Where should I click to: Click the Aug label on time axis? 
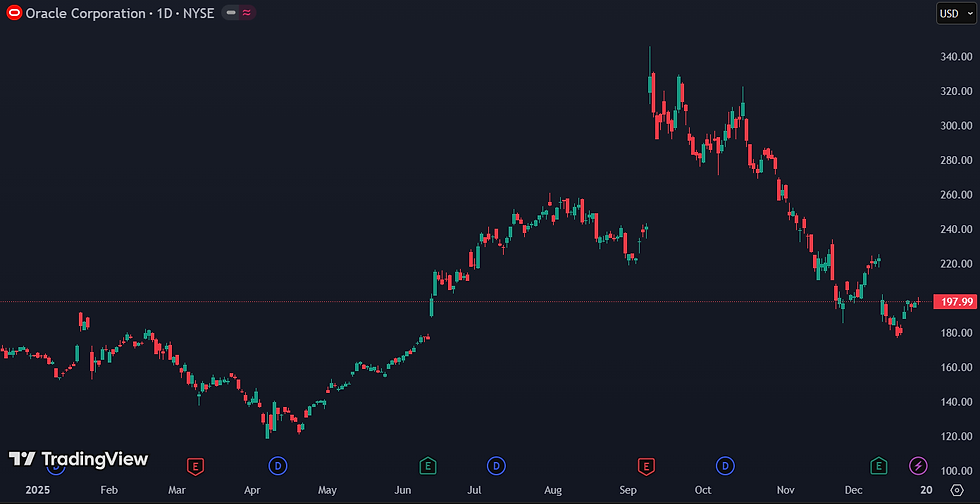coord(552,490)
